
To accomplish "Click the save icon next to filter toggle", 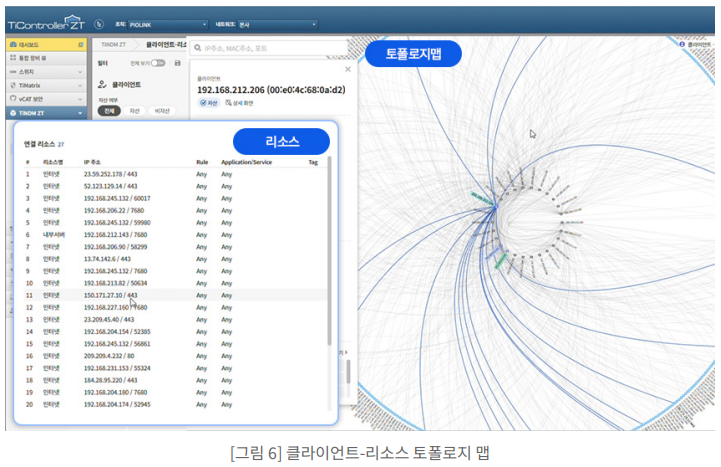I will click(177, 62).
